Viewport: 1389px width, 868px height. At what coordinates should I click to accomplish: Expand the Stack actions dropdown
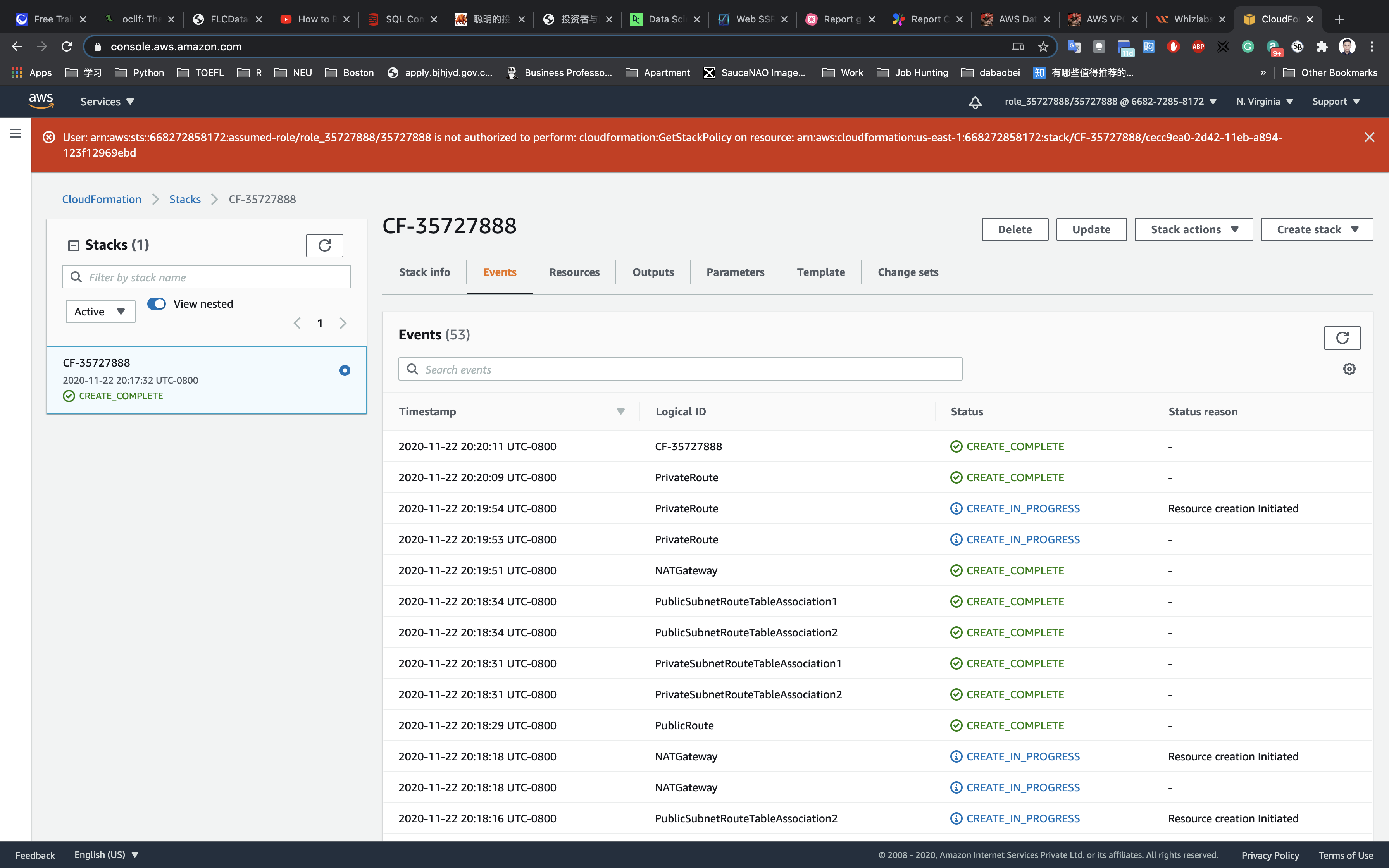click(1193, 230)
